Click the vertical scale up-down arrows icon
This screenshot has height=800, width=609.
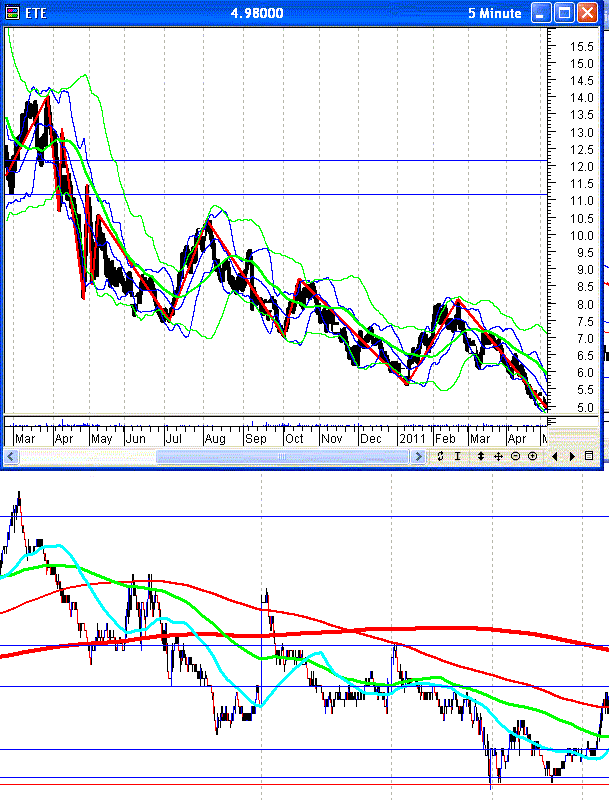click(481, 456)
